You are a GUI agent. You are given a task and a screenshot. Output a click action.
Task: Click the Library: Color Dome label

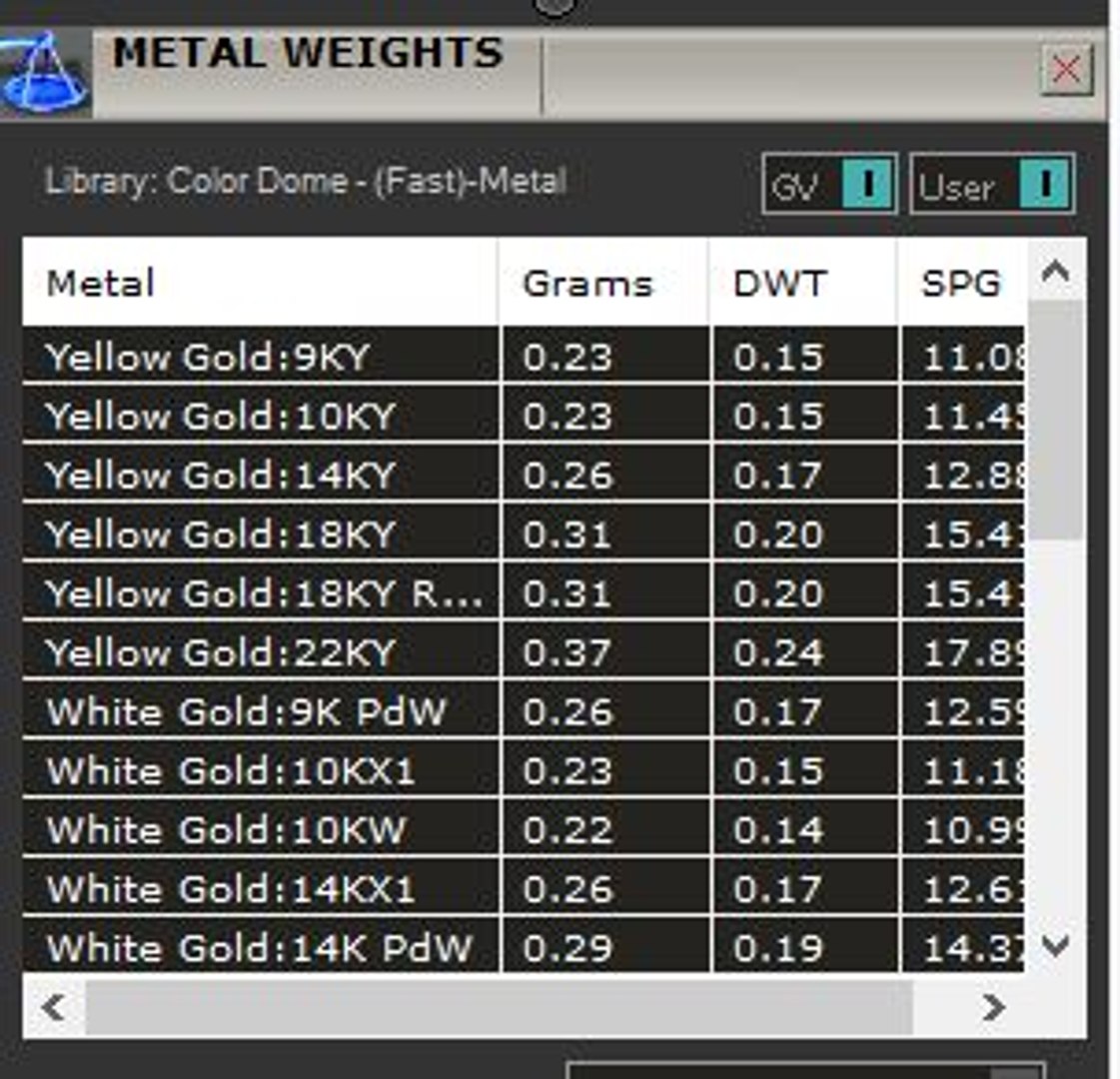point(306,182)
